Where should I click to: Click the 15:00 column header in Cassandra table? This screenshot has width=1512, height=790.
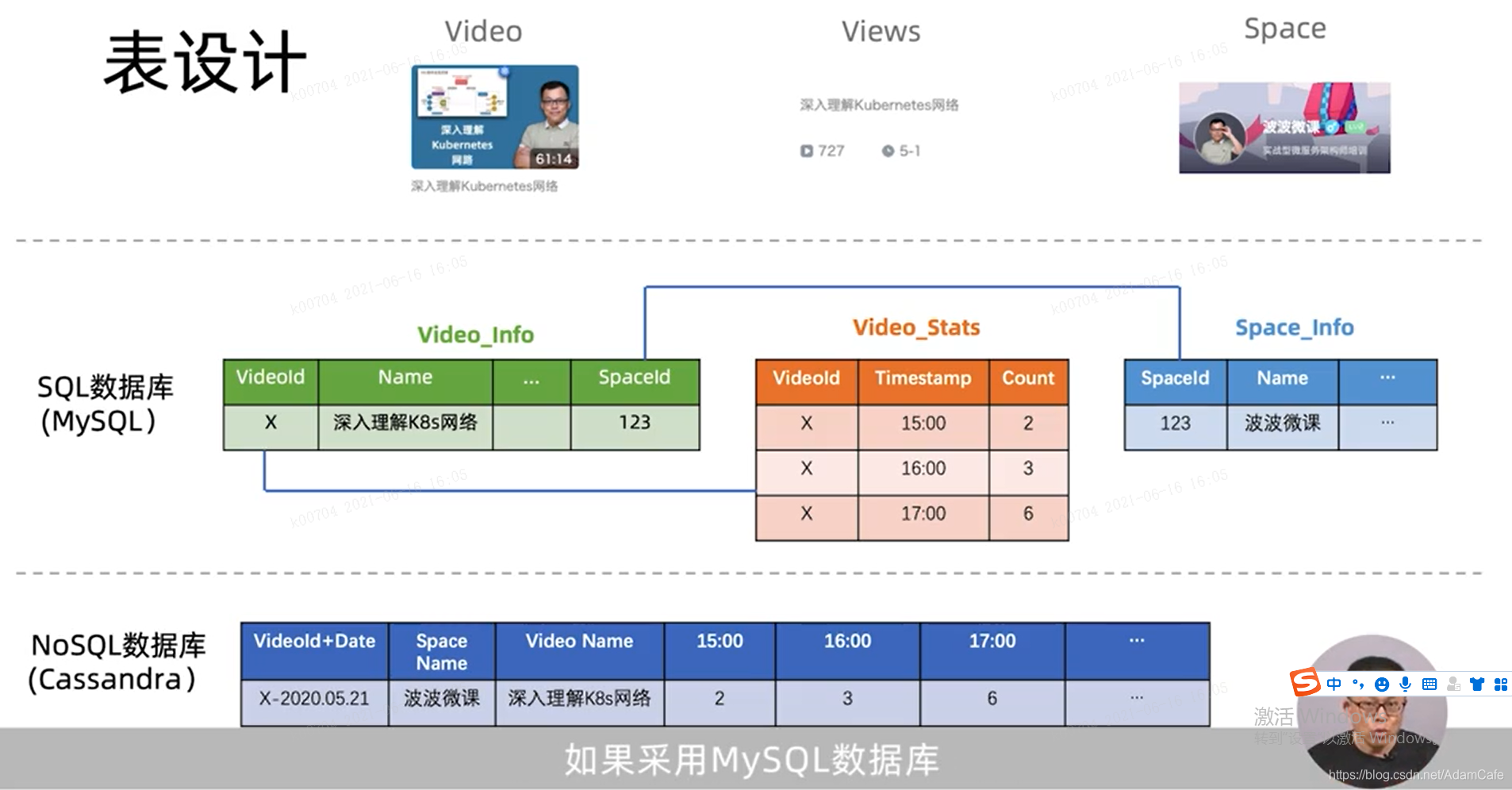pyautogui.click(x=720, y=650)
